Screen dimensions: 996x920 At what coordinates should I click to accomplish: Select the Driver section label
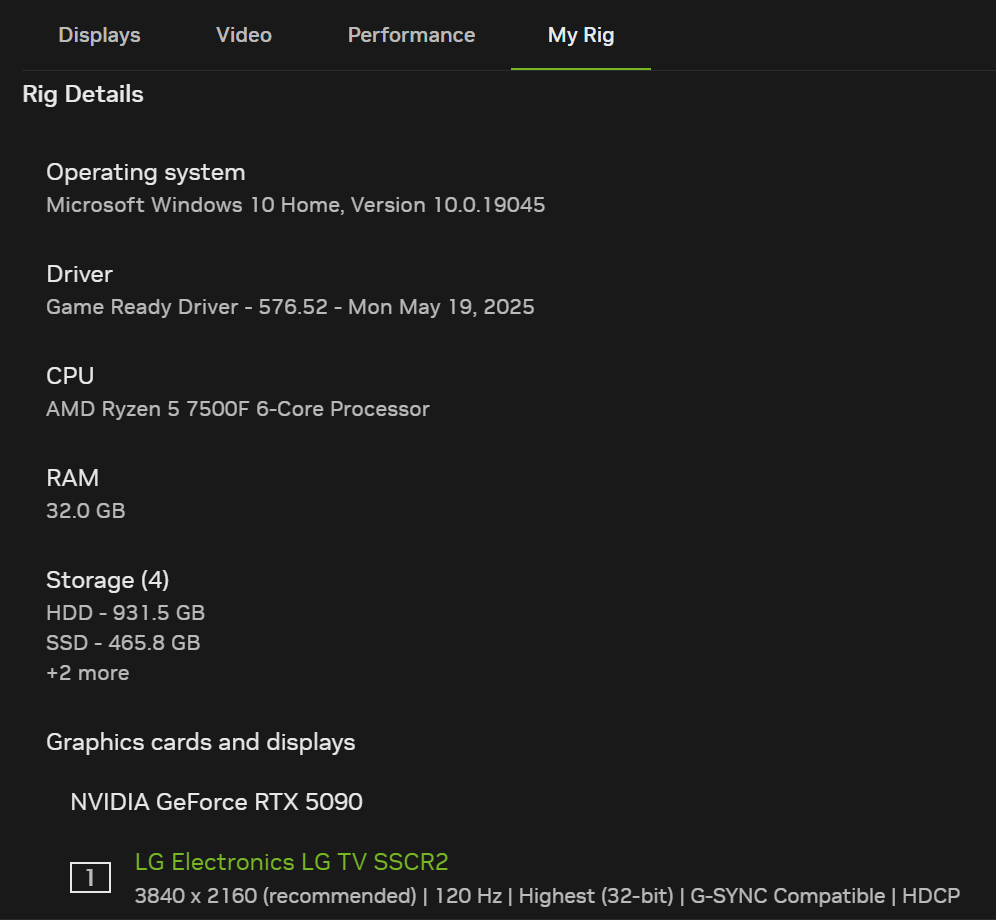pyautogui.click(x=79, y=274)
